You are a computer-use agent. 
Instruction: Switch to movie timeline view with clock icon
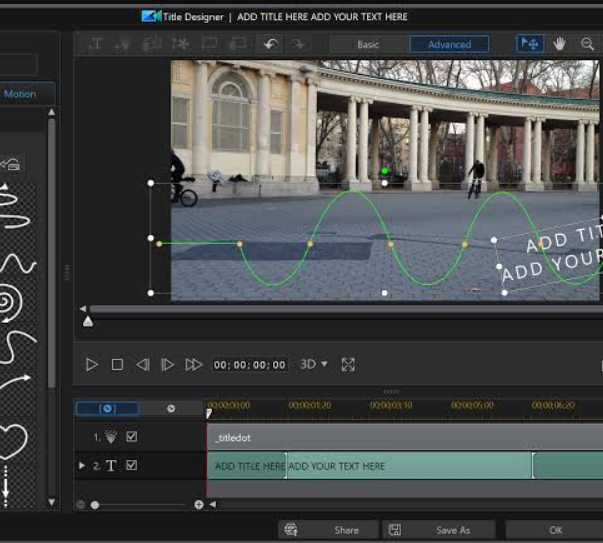[x=171, y=408]
